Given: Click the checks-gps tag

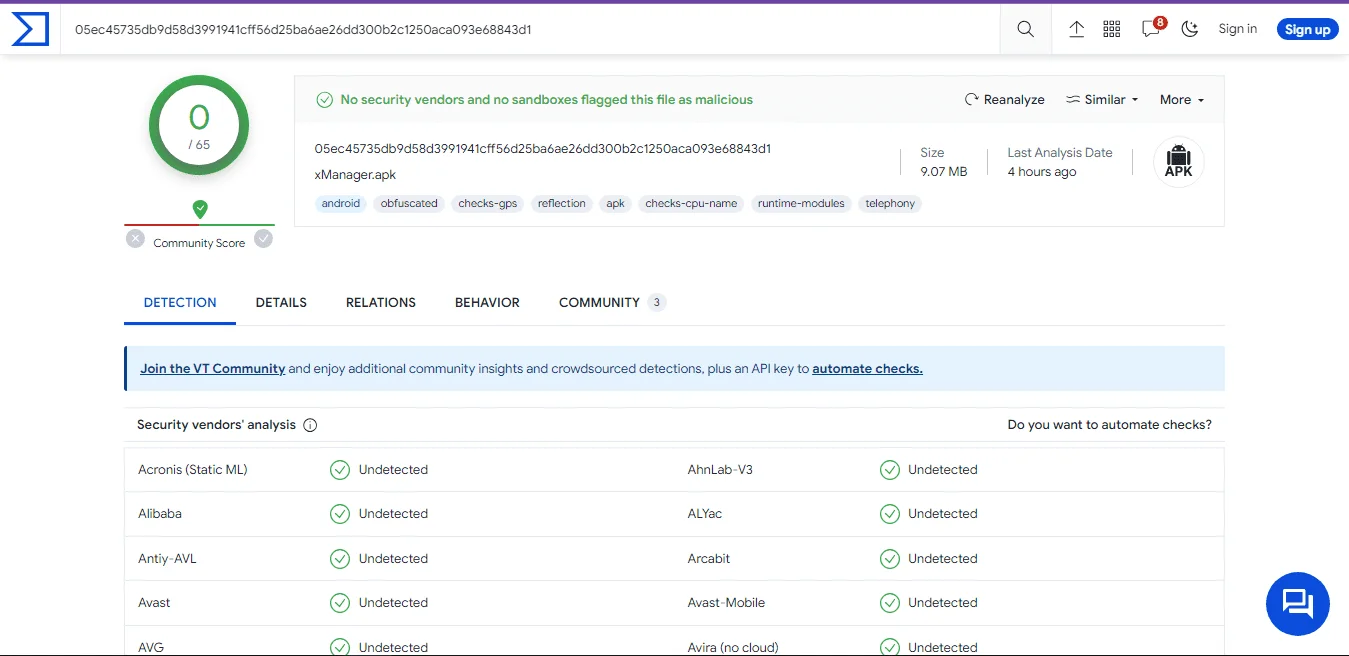Looking at the screenshot, I should point(488,203).
